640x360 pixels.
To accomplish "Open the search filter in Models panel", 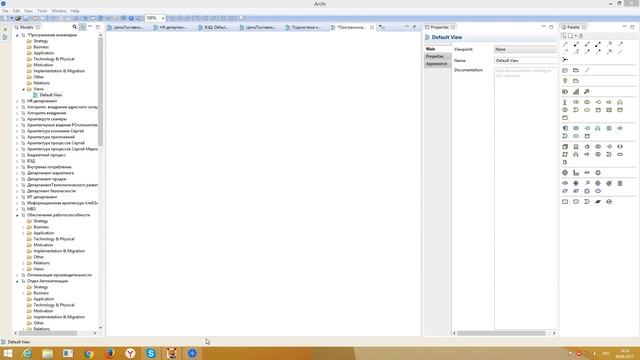I will (75, 27).
